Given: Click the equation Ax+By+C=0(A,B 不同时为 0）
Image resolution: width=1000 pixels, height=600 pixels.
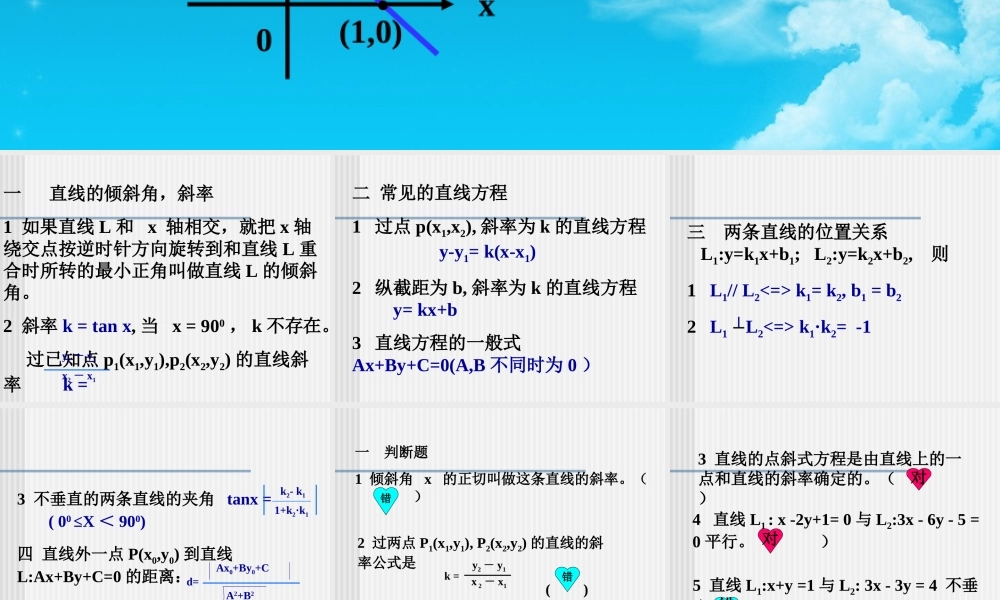Looking at the screenshot, I should pos(473,365).
